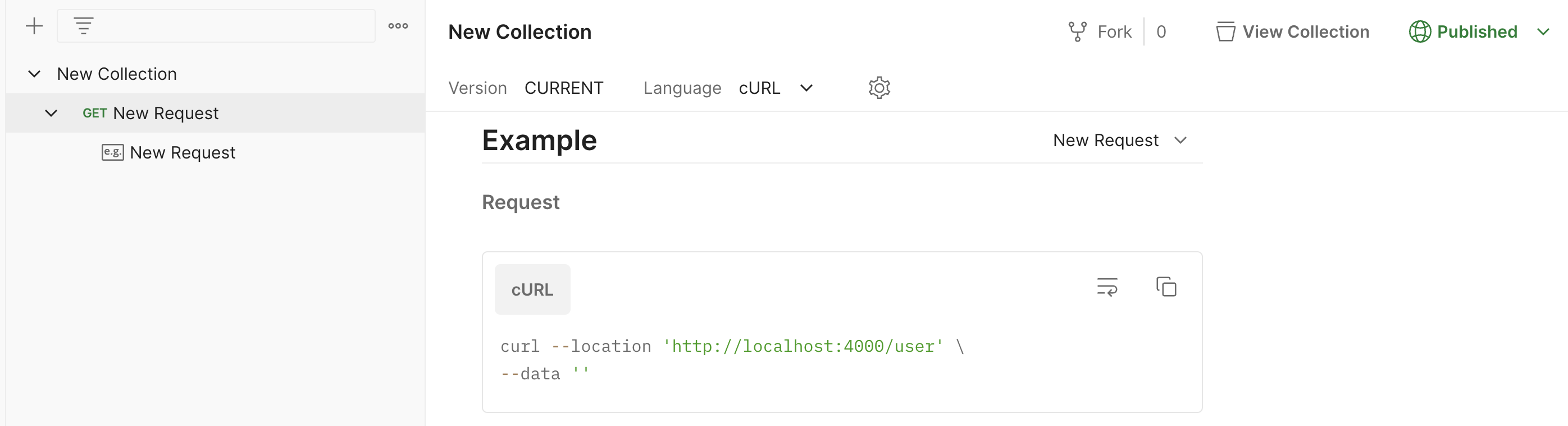This screenshot has height=426, width=1568.
Task: Click the filter icon in the sidebar search
Action: click(x=83, y=26)
